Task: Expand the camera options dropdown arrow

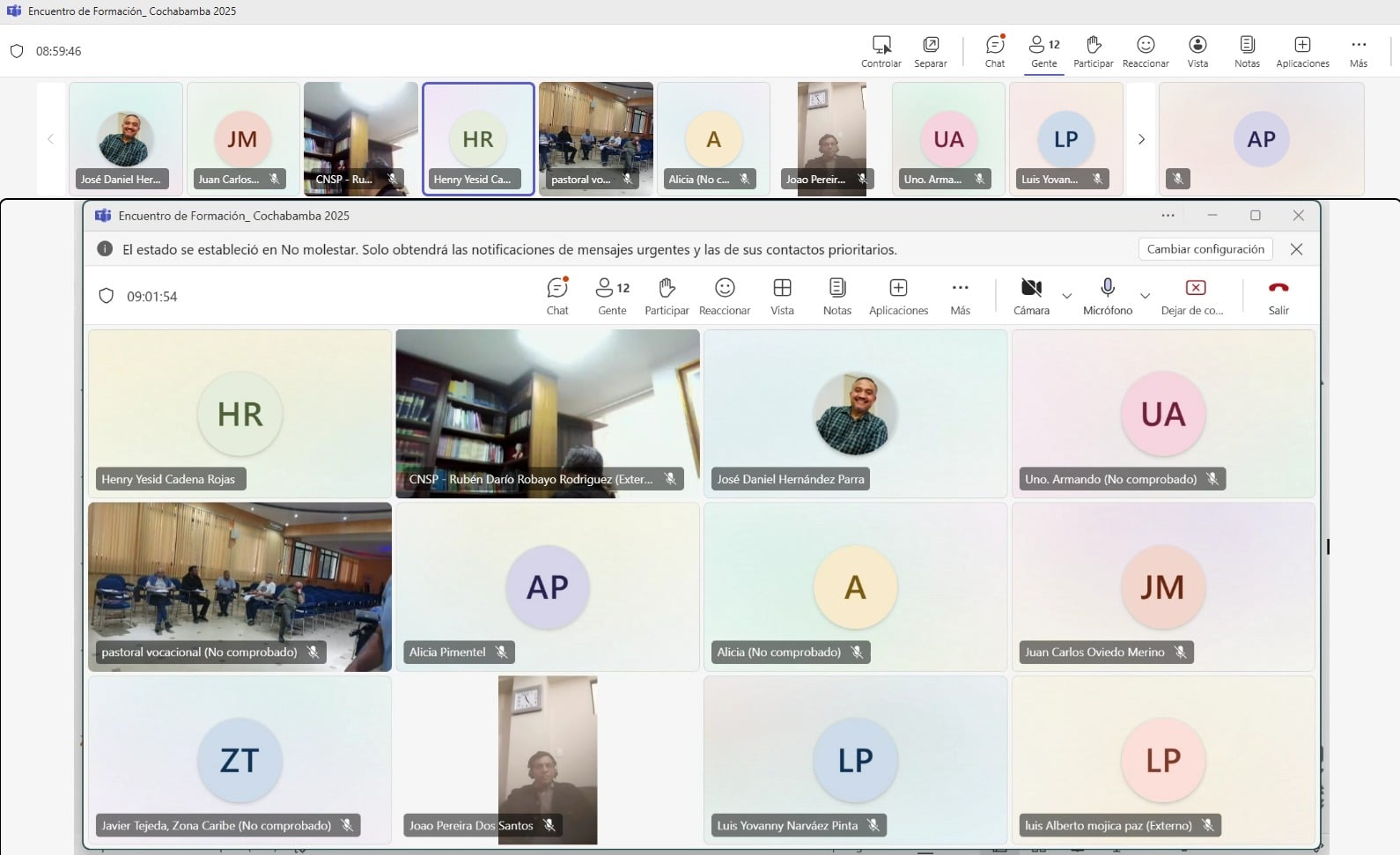Action: click(1067, 296)
